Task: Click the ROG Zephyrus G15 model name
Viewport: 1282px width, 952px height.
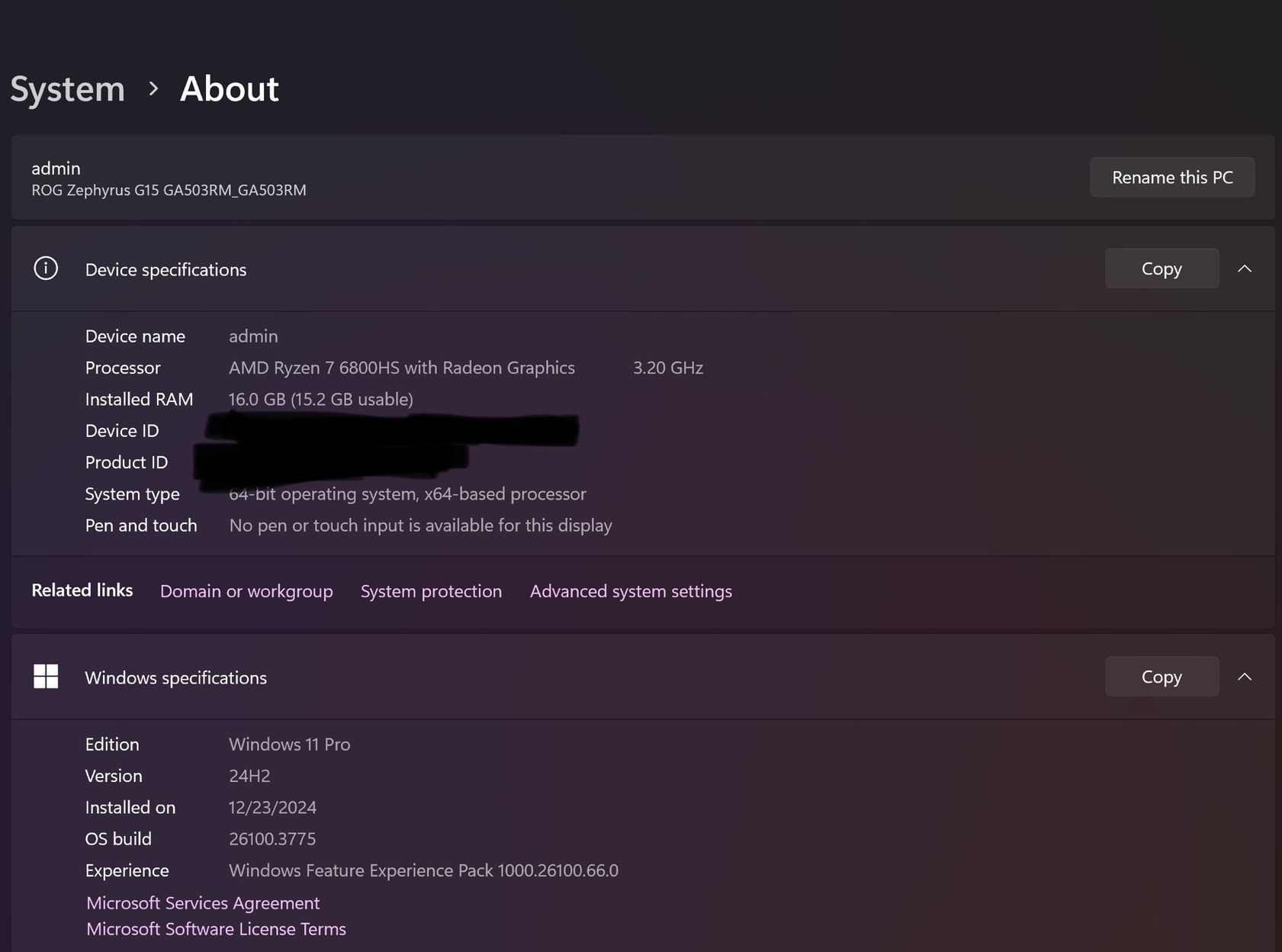Action: [169, 190]
